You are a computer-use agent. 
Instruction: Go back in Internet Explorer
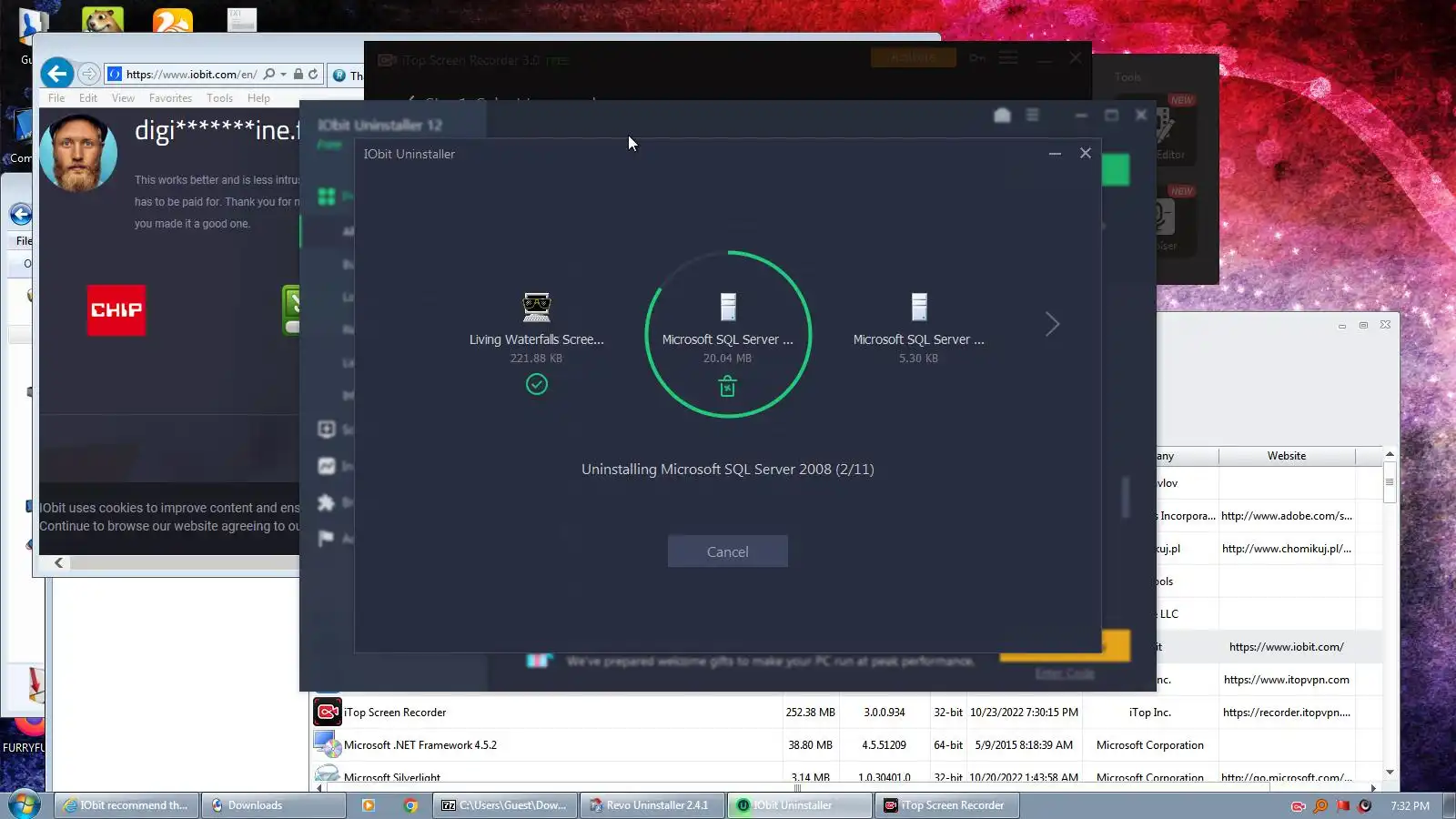click(56, 74)
